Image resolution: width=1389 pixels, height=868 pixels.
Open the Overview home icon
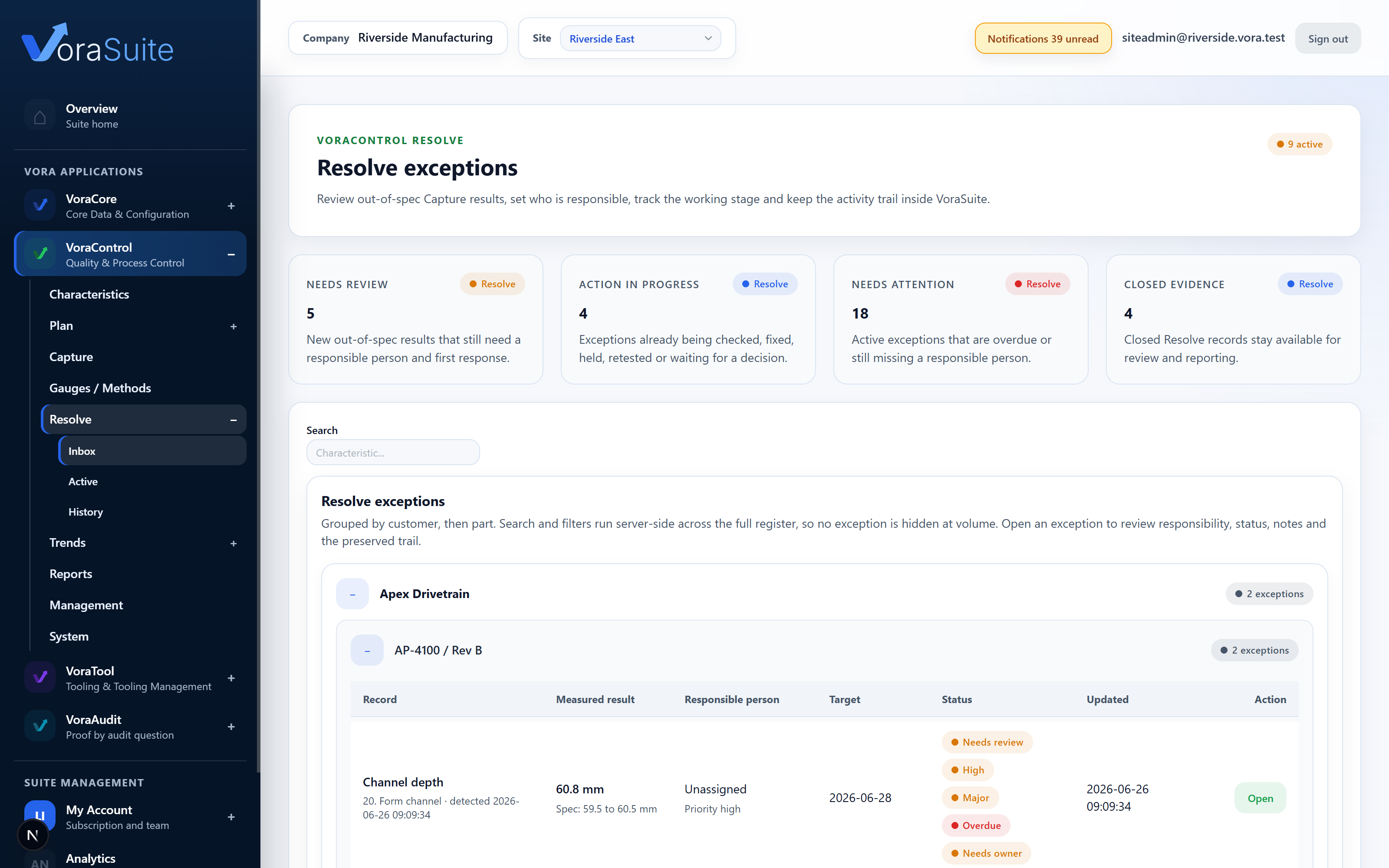point(39,116)
